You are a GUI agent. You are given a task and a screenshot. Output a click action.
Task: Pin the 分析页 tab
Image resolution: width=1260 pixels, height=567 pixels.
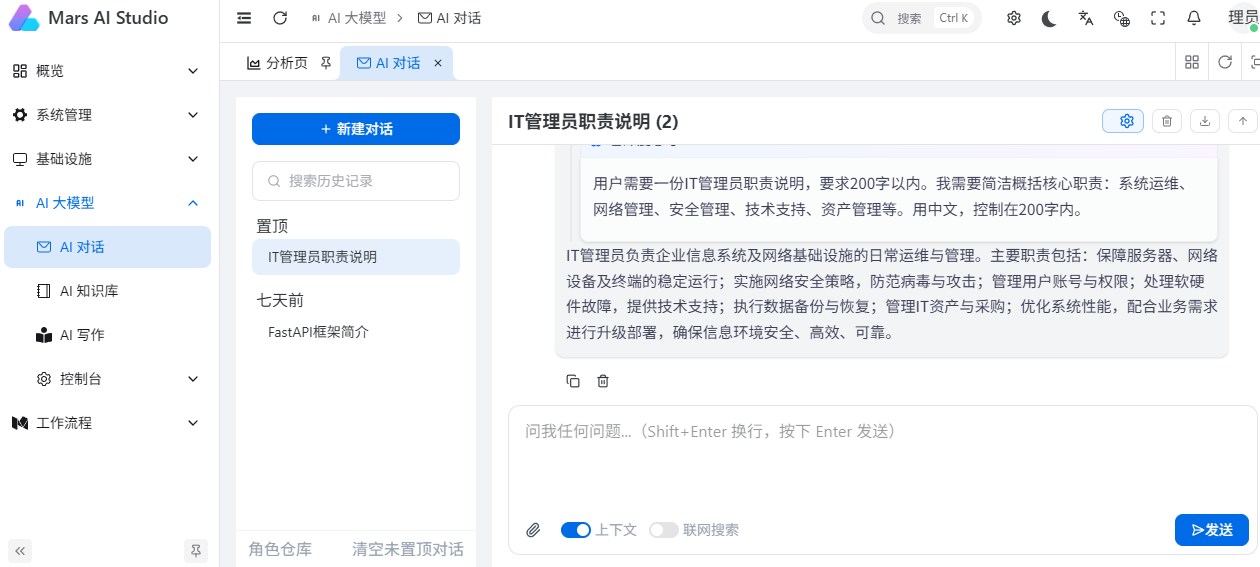[326, 63]
